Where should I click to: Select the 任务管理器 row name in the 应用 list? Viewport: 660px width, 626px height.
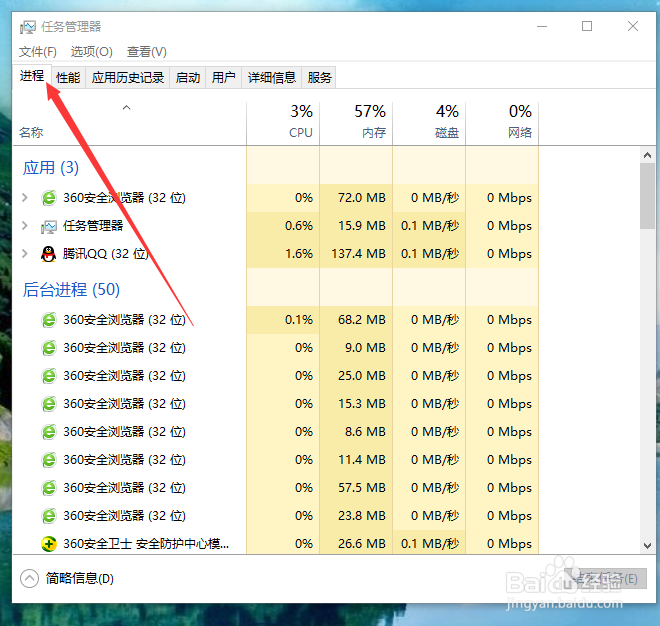93,226
